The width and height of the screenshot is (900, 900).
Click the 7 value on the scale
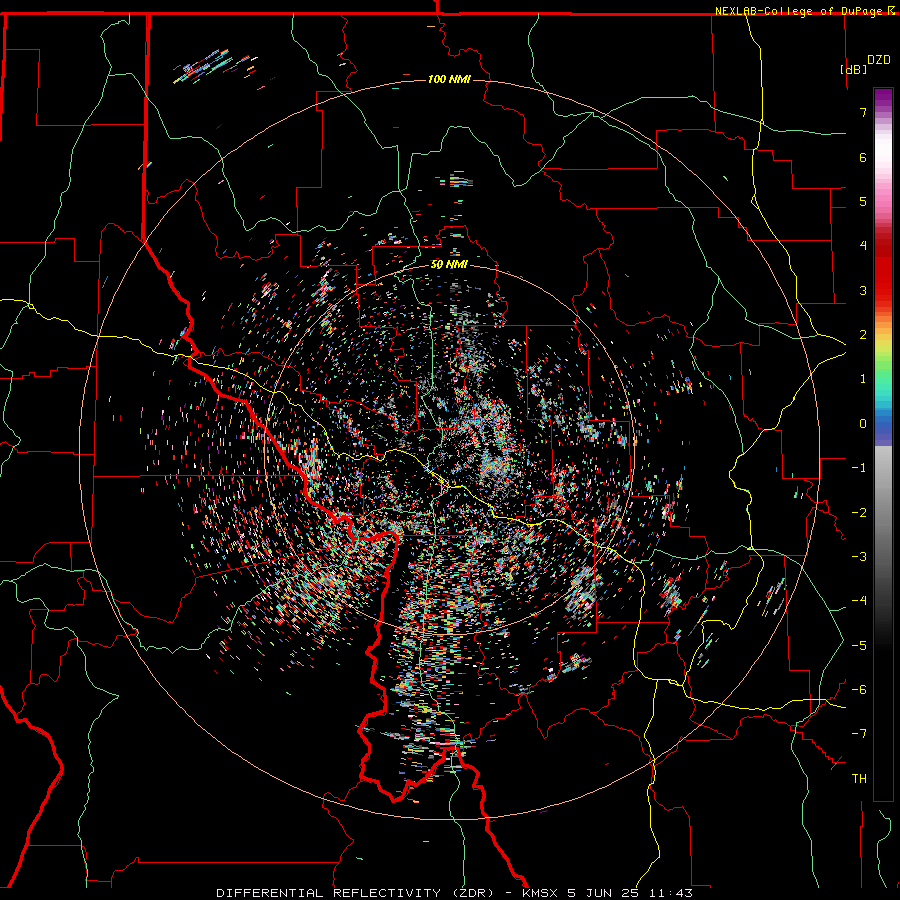[863, 112]
